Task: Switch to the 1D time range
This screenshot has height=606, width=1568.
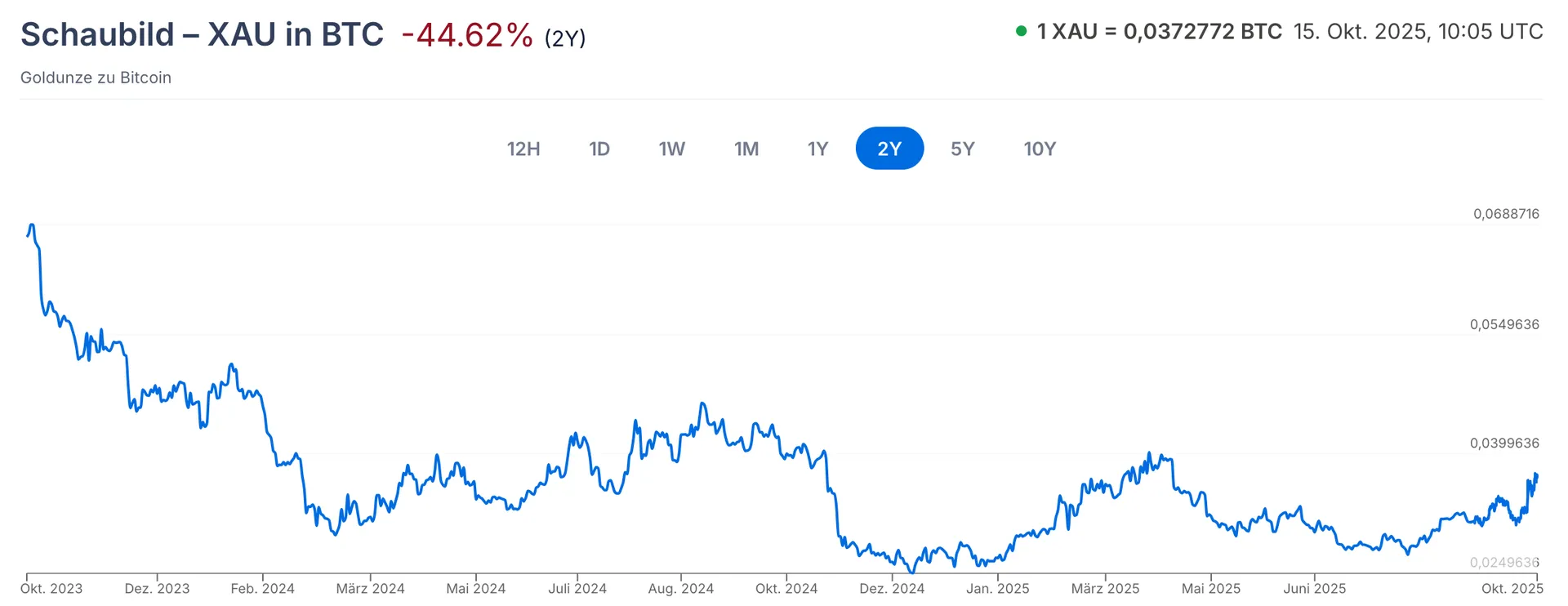Action: (x=599, y=149)
